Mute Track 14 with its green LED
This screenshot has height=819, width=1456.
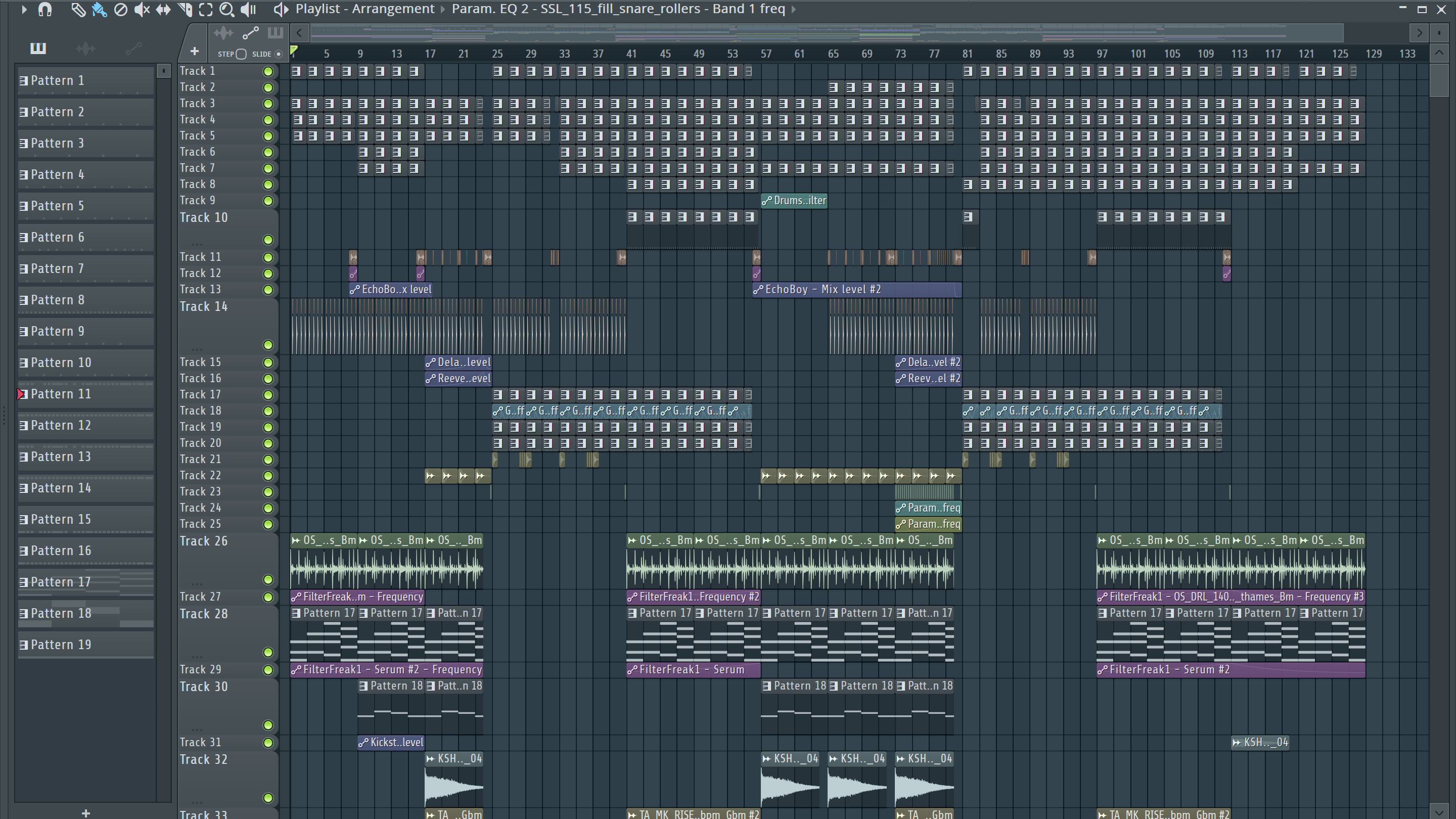[268, 345]
